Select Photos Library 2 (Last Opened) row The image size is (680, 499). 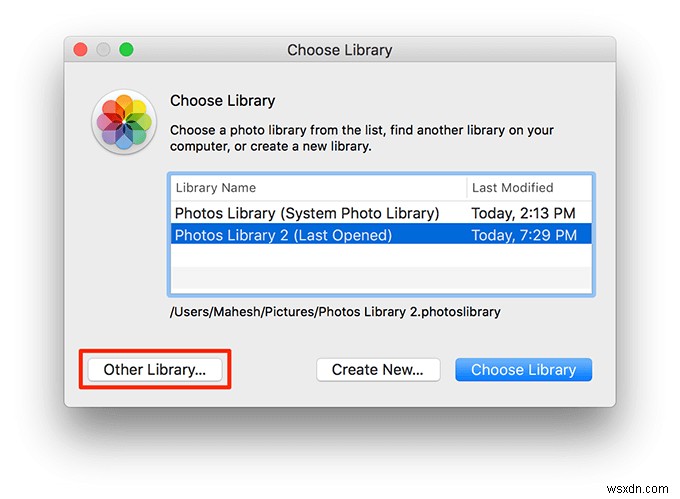(x=283, y=235)
